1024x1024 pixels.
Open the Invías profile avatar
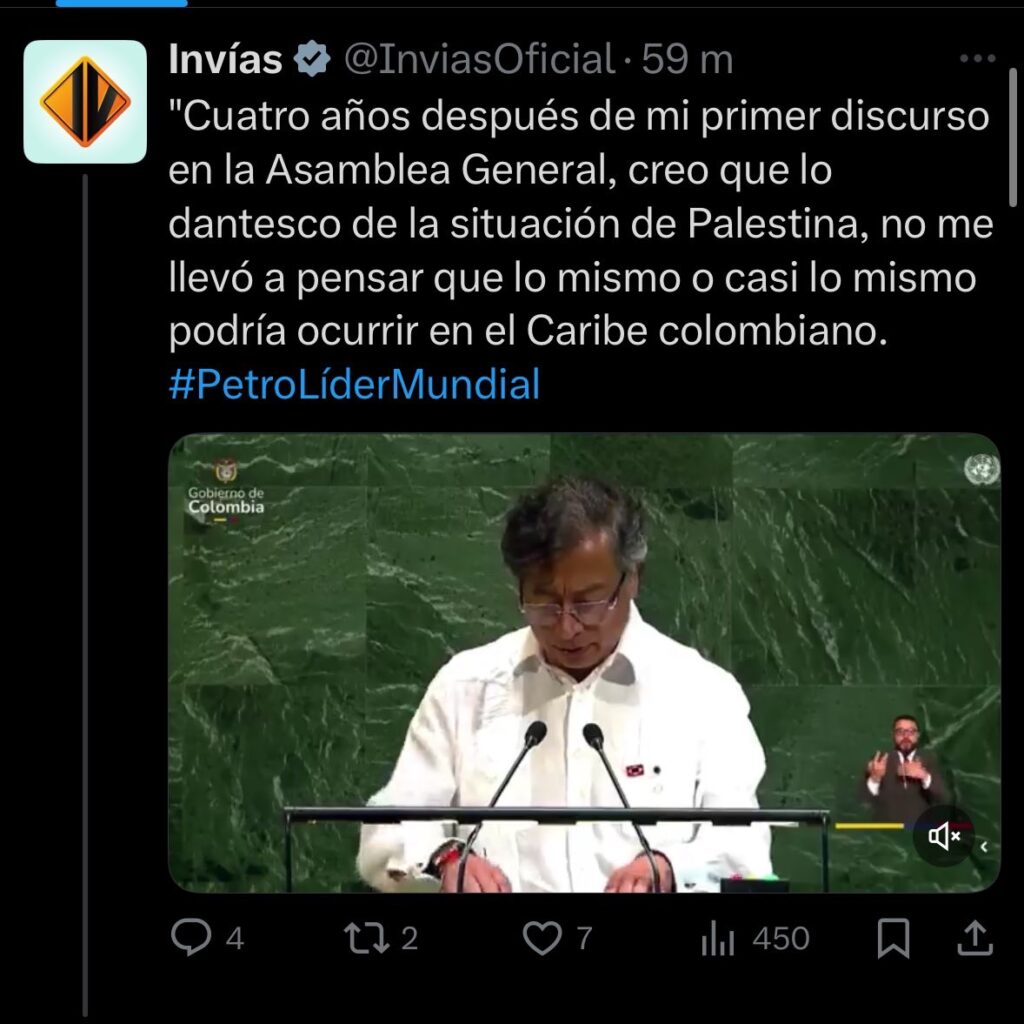85,101
